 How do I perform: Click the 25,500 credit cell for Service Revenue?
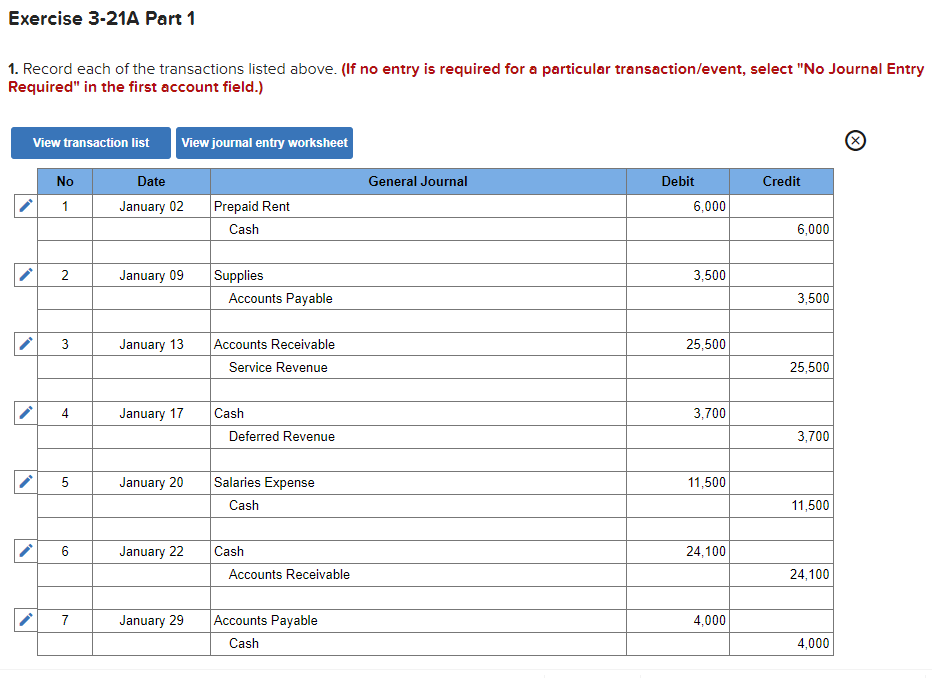click(782, 367)
